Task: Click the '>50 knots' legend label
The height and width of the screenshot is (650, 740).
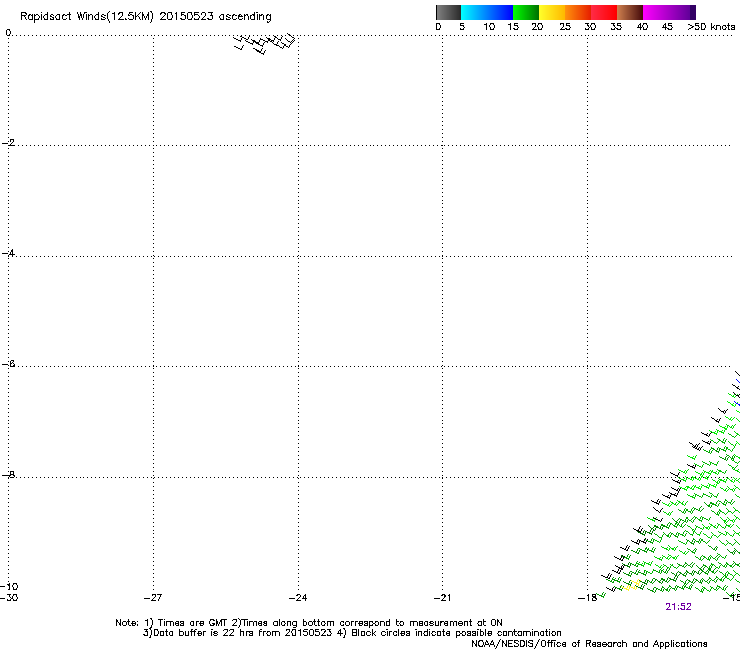Action: 711,27
